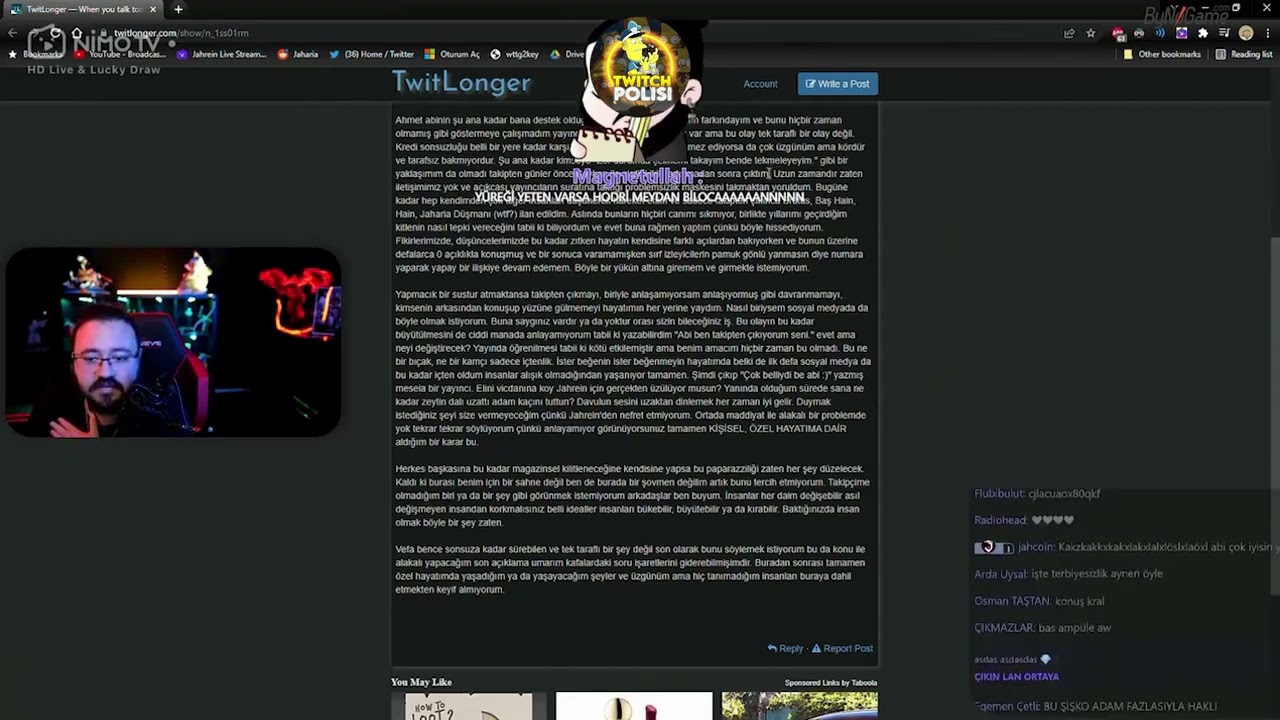Open the How to Loot sponsored thumbnail

[468, 706]
